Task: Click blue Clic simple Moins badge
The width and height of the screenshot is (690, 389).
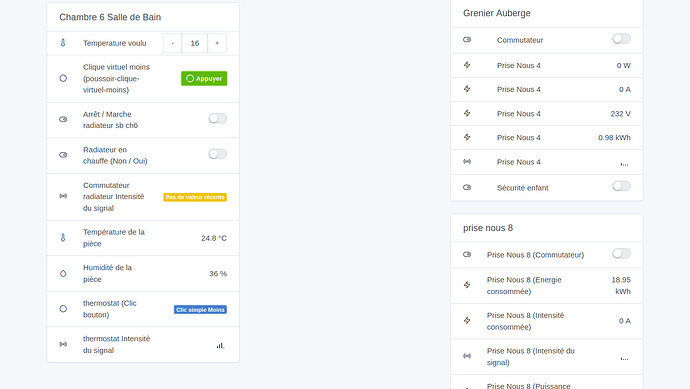Action: click(x=200, y=310)
